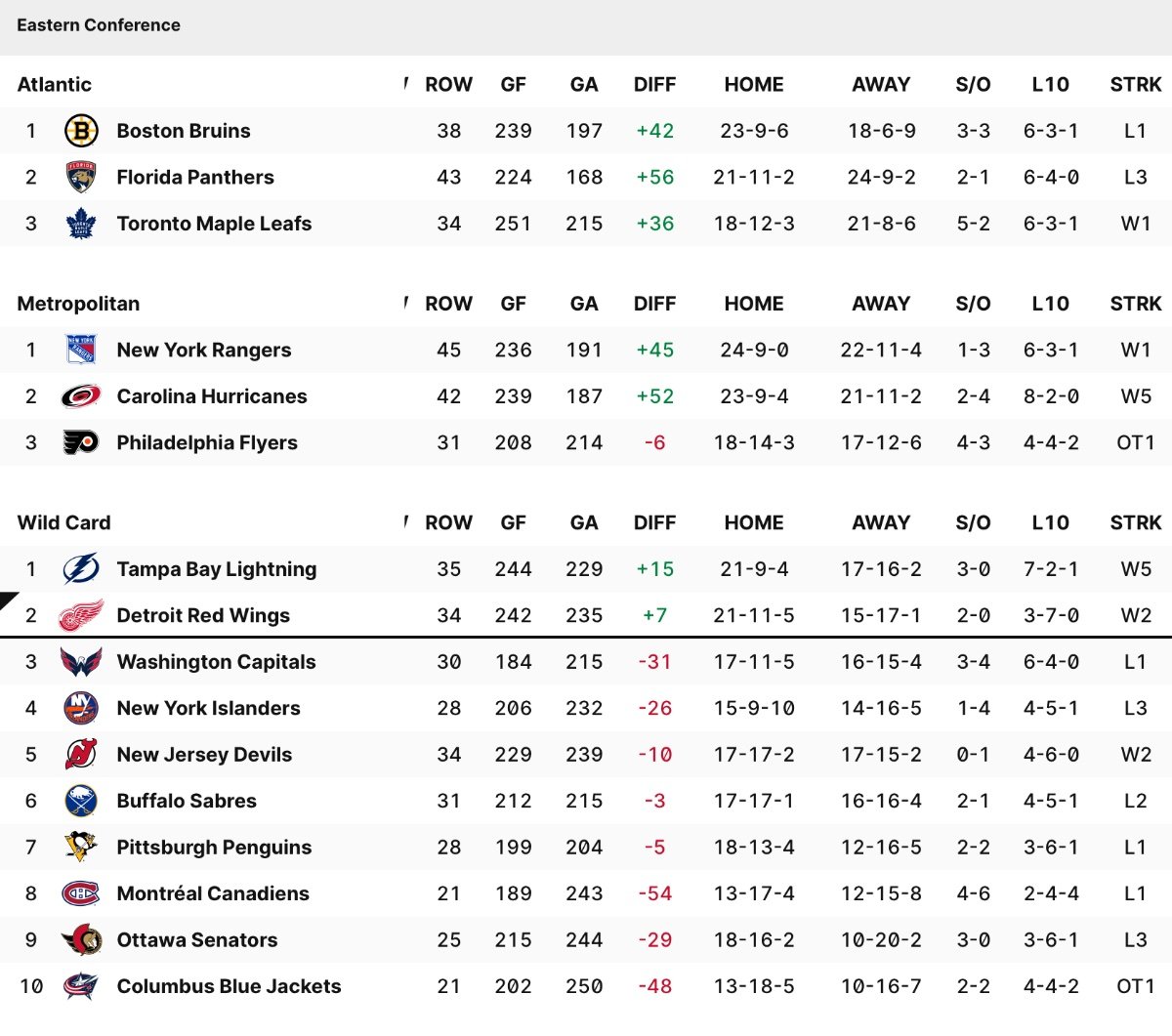Sort Wild Card table by STRK column
1172x1036 pixels.
(1135, 522)
